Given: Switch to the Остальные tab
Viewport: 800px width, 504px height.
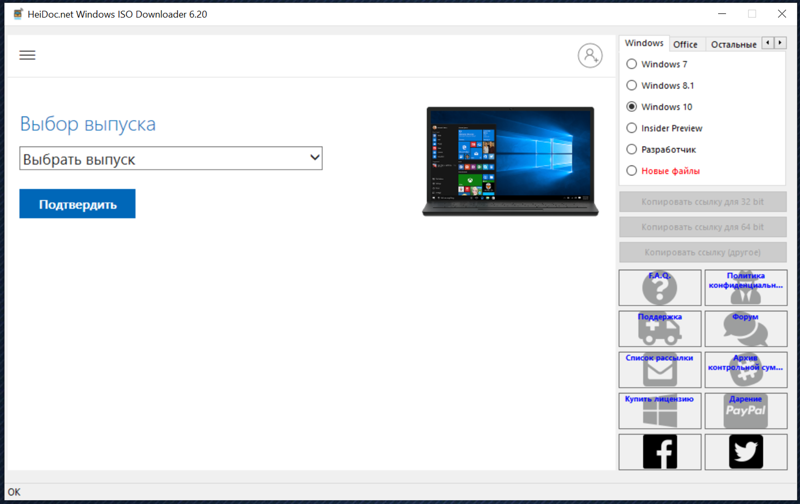Looking at the screenshot, I should click(734, 44).
